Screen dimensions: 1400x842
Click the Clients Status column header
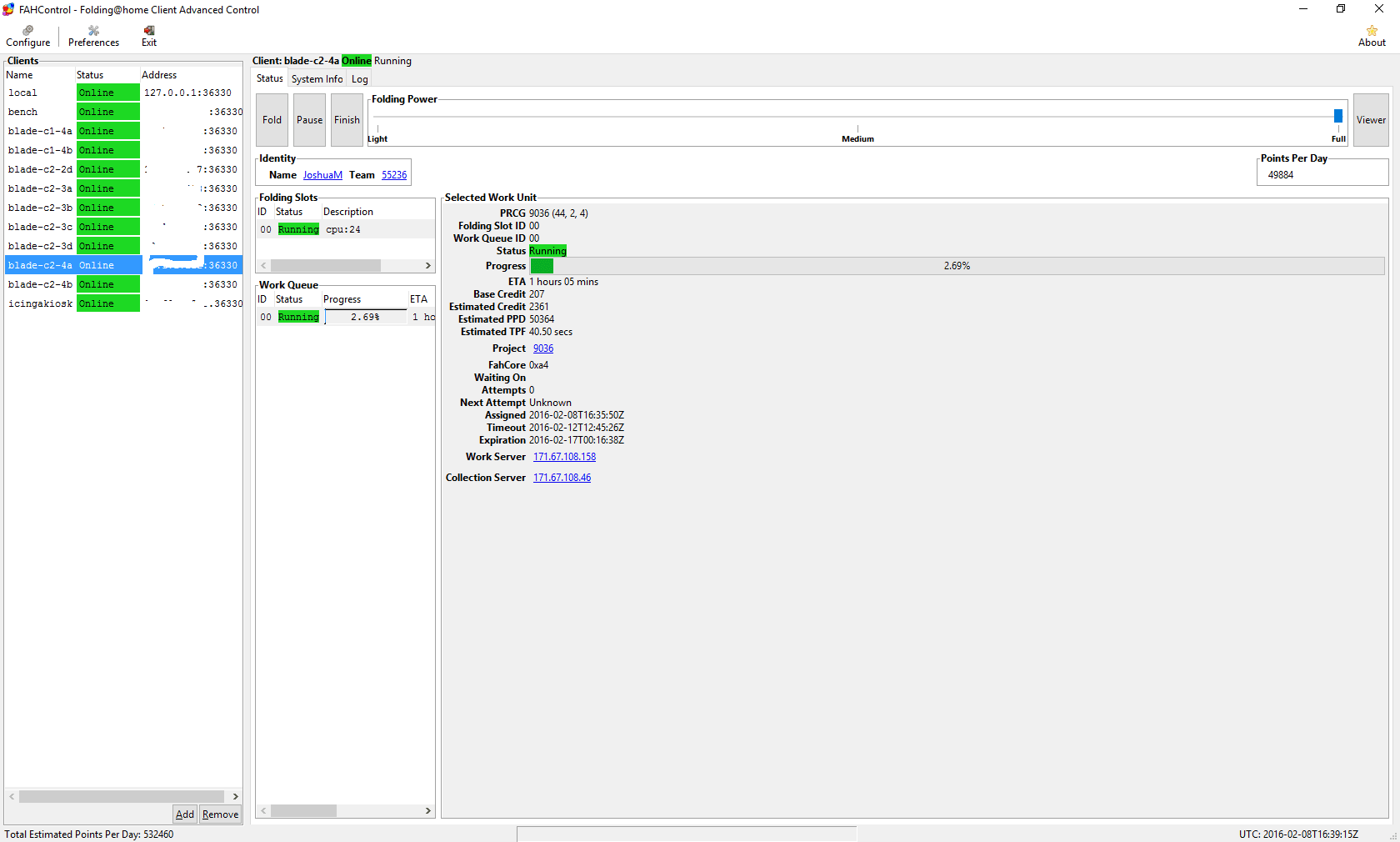click(x=107, y=75)
